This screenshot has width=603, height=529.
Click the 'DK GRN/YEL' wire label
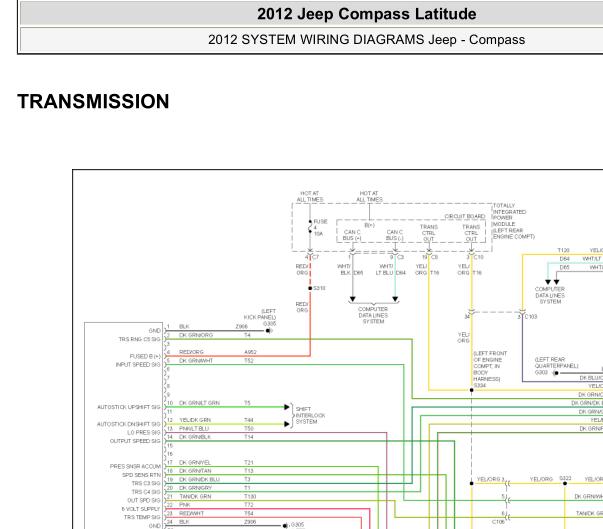click(195, 462)
